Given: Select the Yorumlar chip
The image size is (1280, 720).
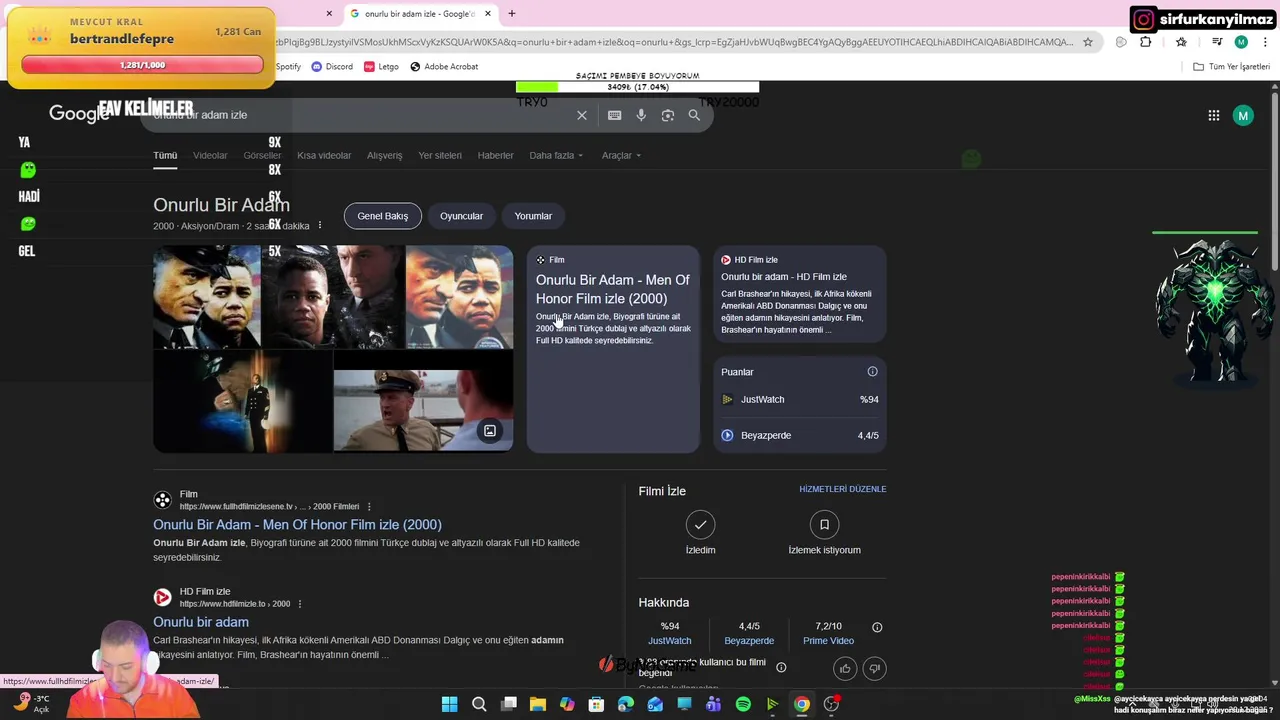Looking at the screenshot, I should click(x=533, y=216).
